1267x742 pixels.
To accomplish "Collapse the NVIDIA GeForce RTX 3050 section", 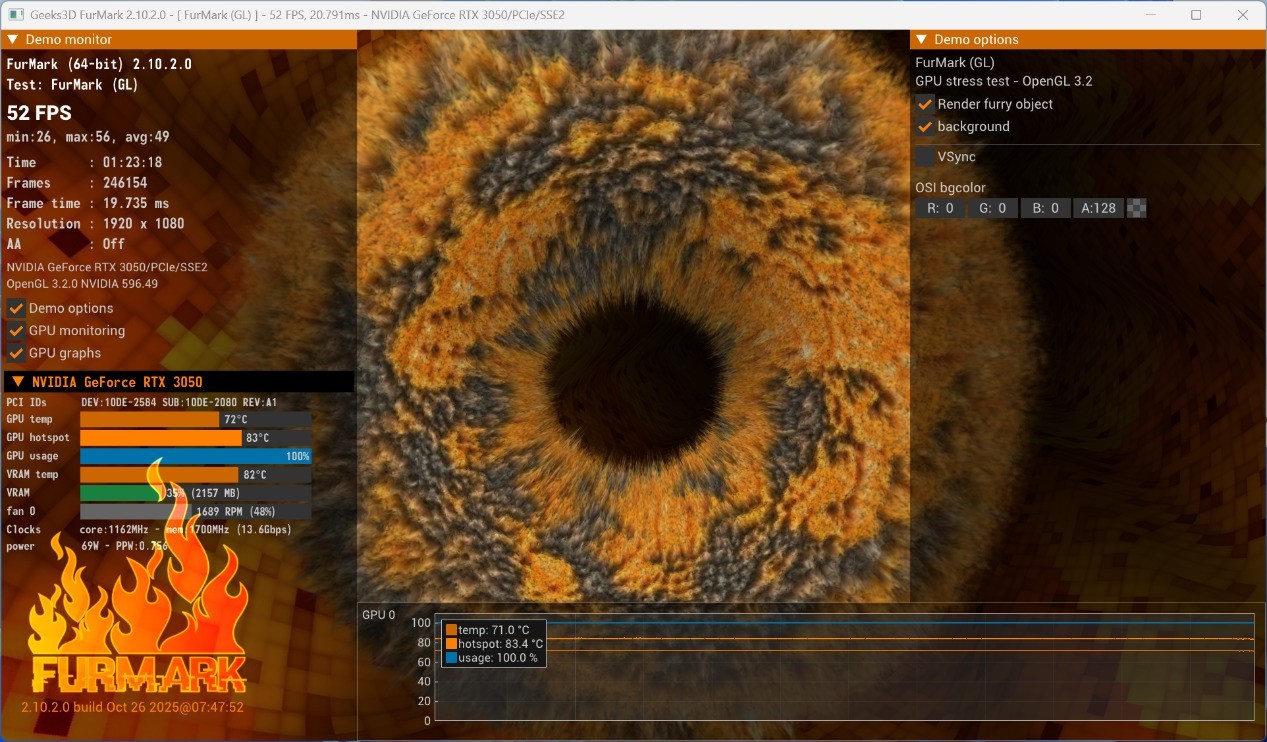I will tap(18, 382).
